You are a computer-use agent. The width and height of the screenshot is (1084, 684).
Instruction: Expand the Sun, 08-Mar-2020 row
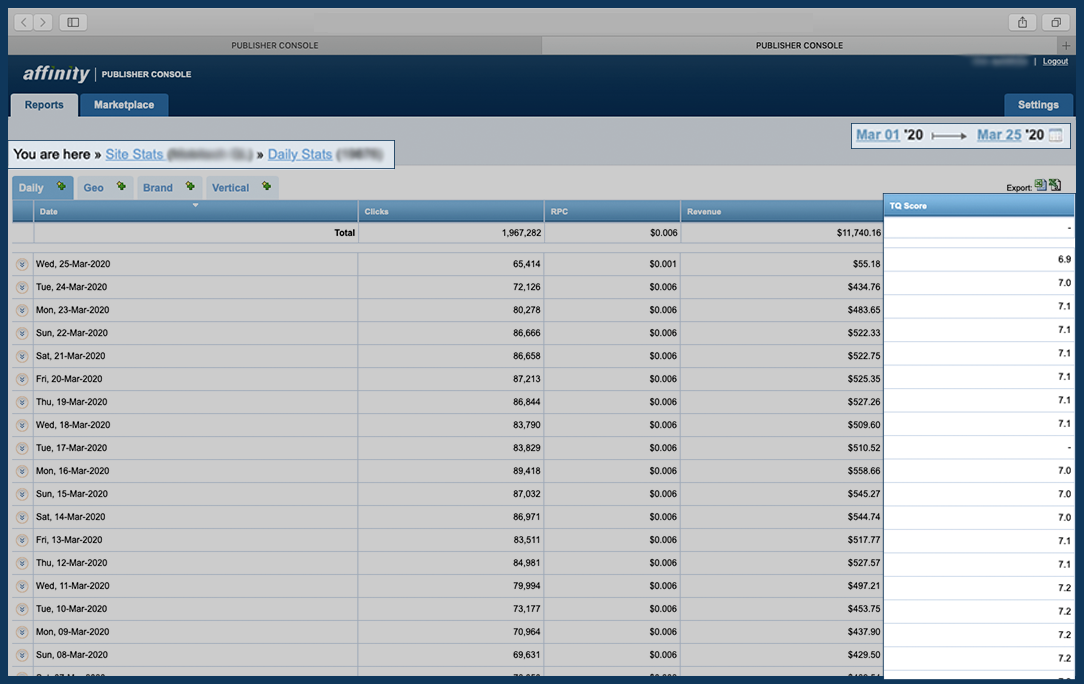[x=22, y=655]
